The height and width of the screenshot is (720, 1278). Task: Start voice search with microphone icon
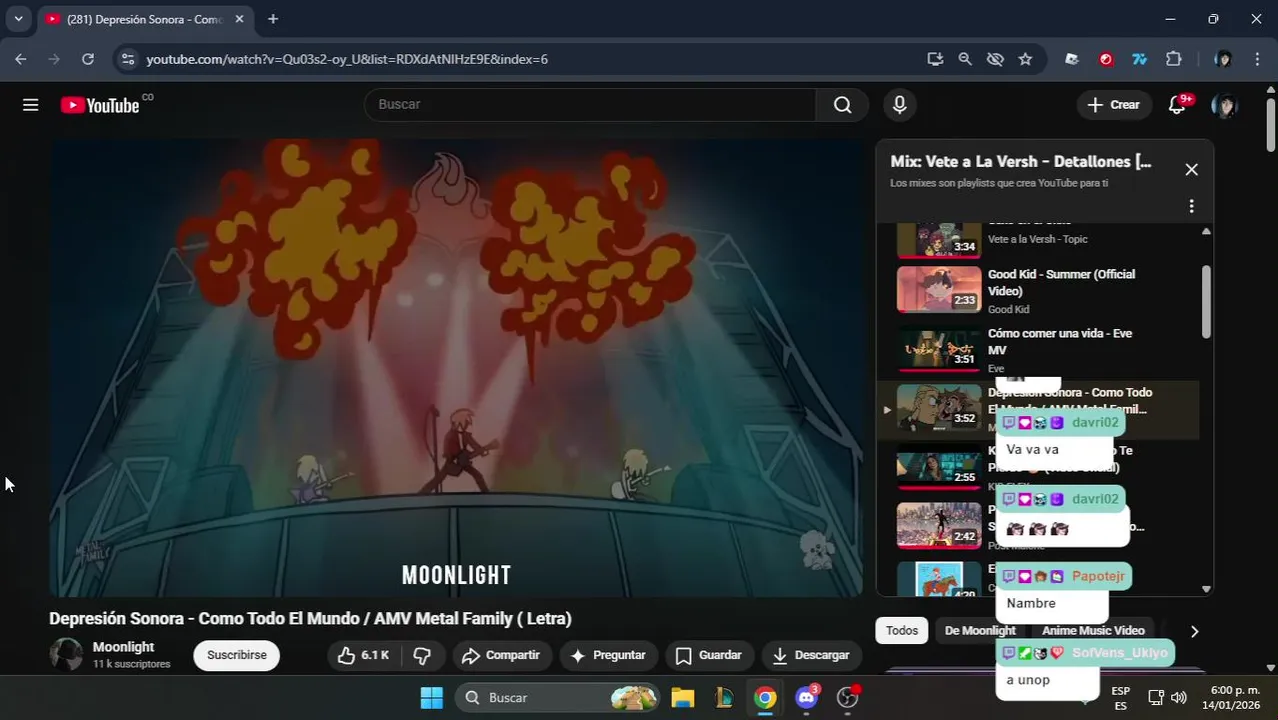[x=900, y=105]
